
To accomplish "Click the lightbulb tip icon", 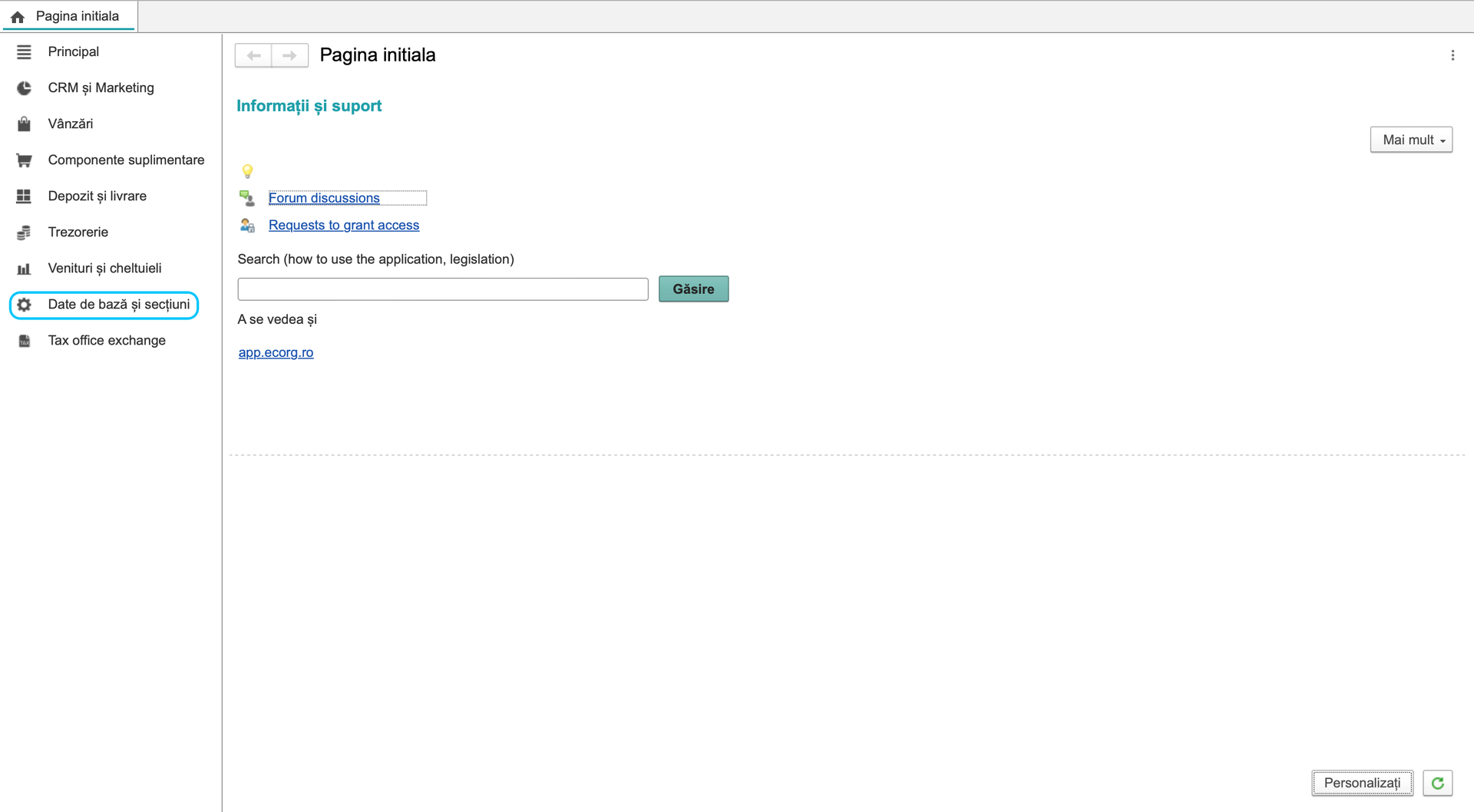I will pos(247,171).
